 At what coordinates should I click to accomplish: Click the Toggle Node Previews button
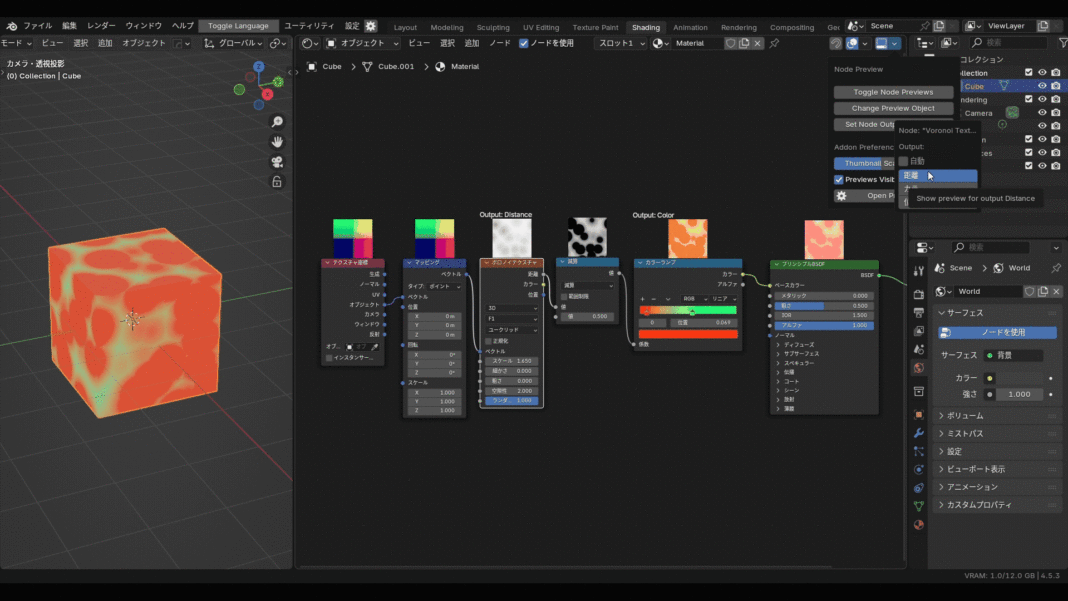pyautogui.click(x=892, y=91)
